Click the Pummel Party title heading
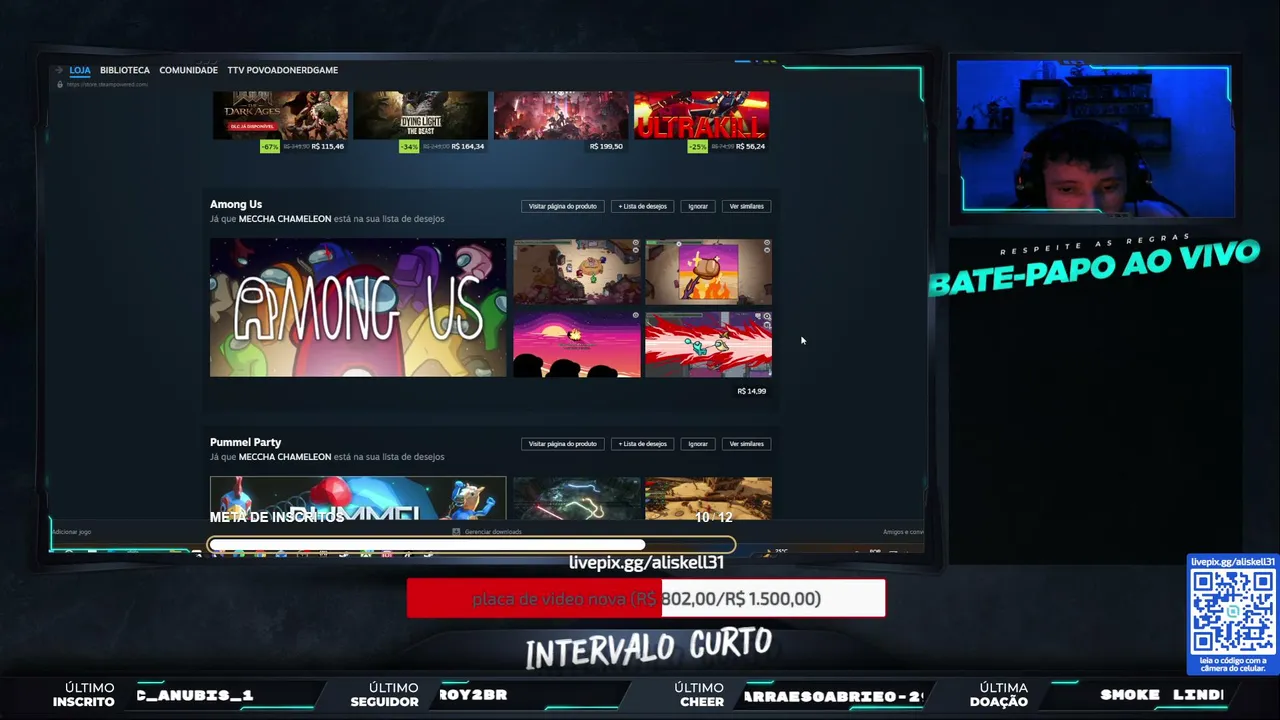1280x720 pixels. click(x=245, y=442)
